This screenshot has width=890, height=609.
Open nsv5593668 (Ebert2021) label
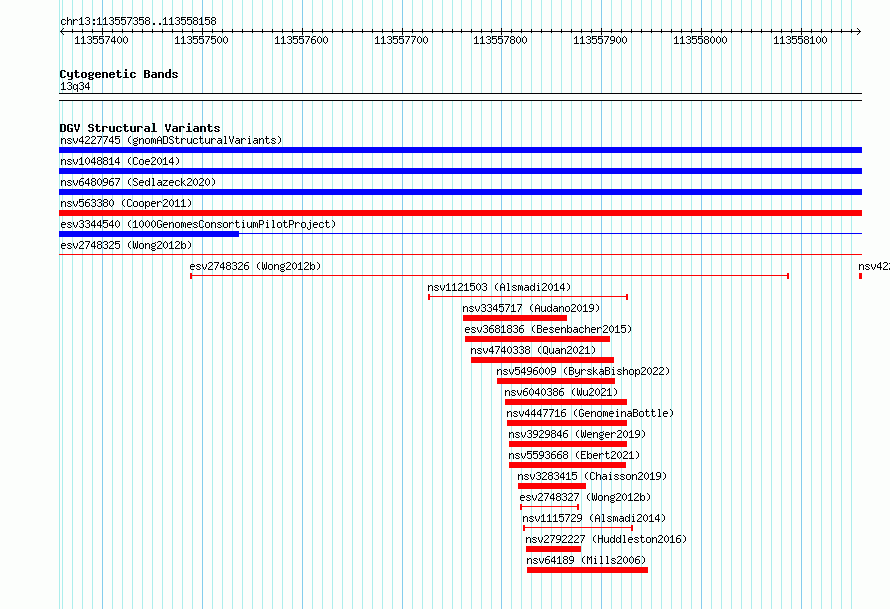(574, 455)
